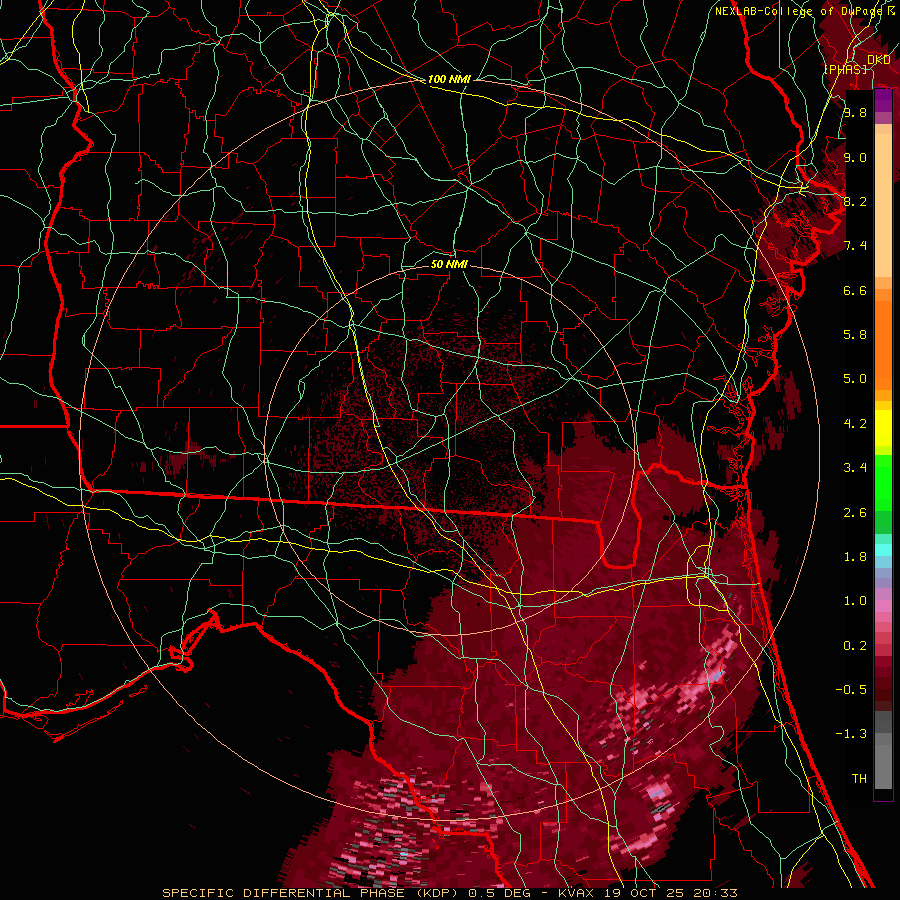This screenshot has height=900, width=900.
Task: Click the 100 NMI range ring label
Action: [x=449, y=79]
